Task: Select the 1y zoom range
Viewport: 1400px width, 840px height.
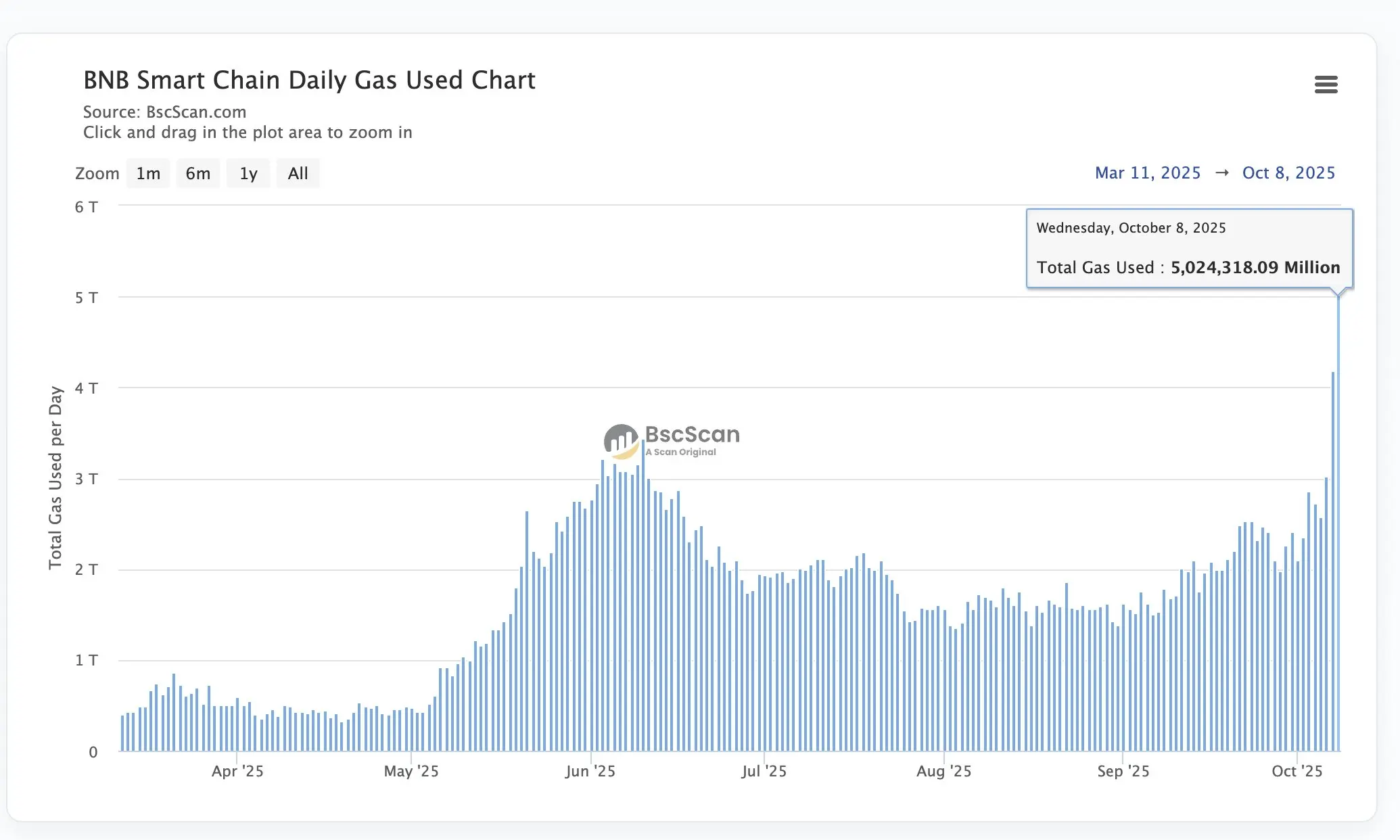Action: coord(248,174)
